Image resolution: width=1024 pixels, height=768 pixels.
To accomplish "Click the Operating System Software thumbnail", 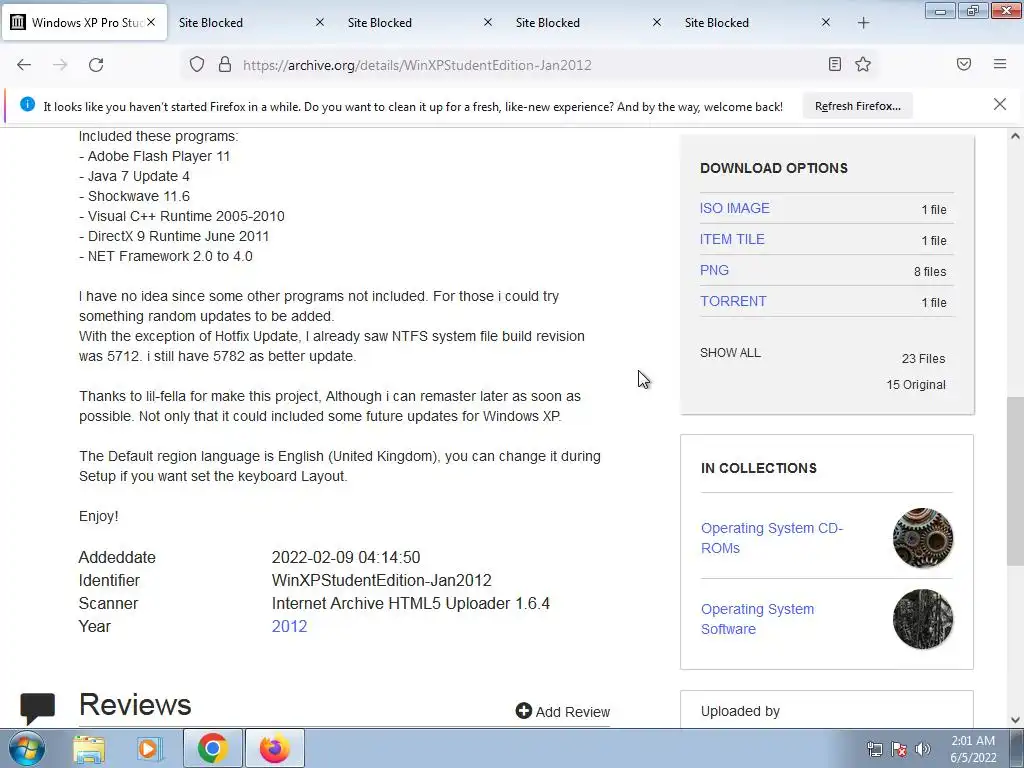I will coord(923,619).
